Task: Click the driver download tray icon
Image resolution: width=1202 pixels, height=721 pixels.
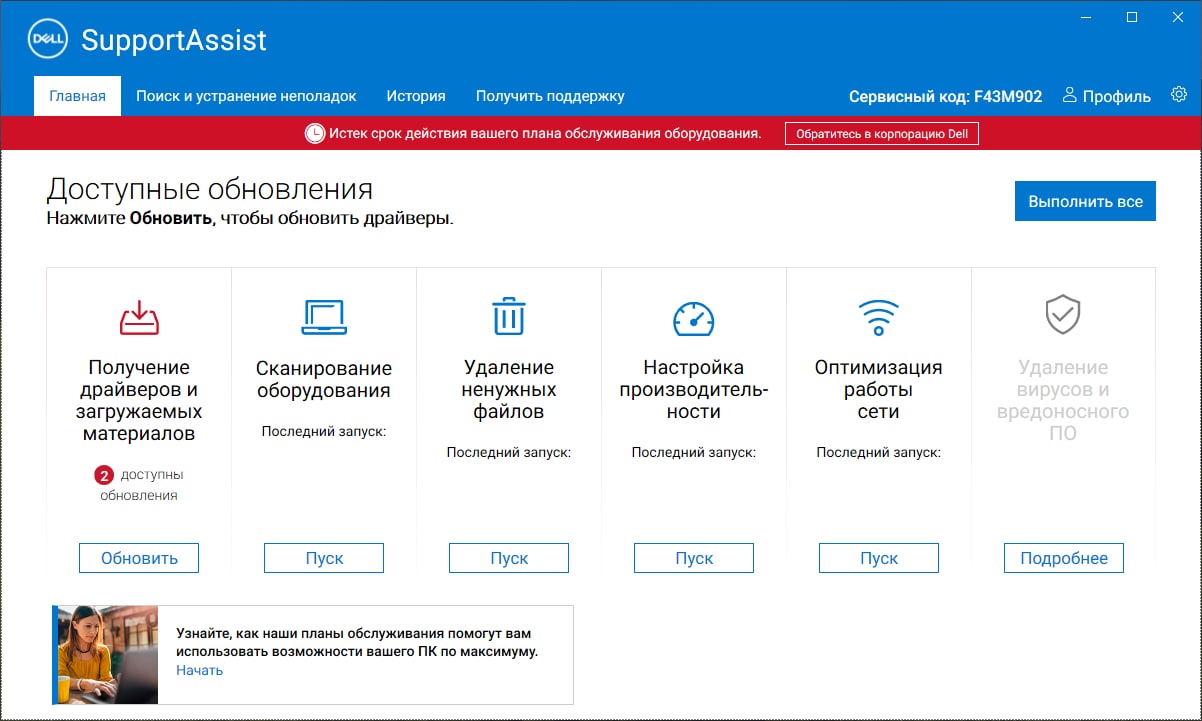Action: (x=139, y=316)
